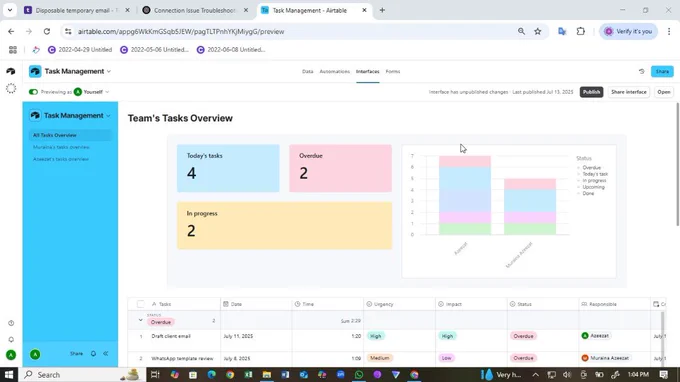Viewport: 680px width, 382px height.
Task: Click the loading circle icon in left rail
Action: pyautogui.click(x=11, y=88)
